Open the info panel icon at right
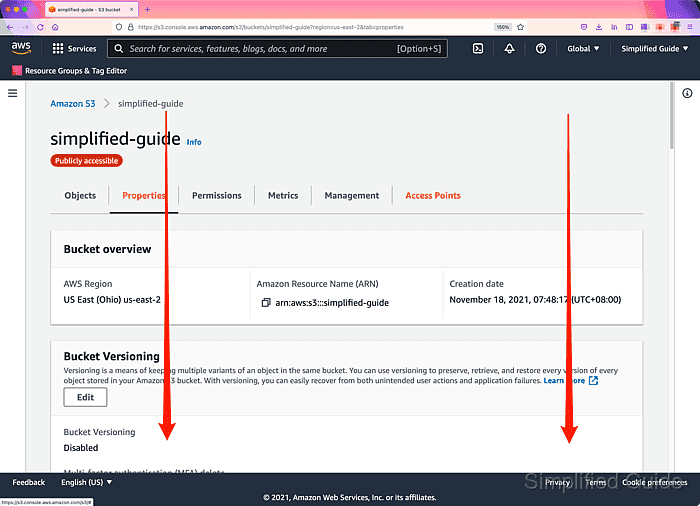The height and width of the screenshot is (506, 700). [687, 93]
